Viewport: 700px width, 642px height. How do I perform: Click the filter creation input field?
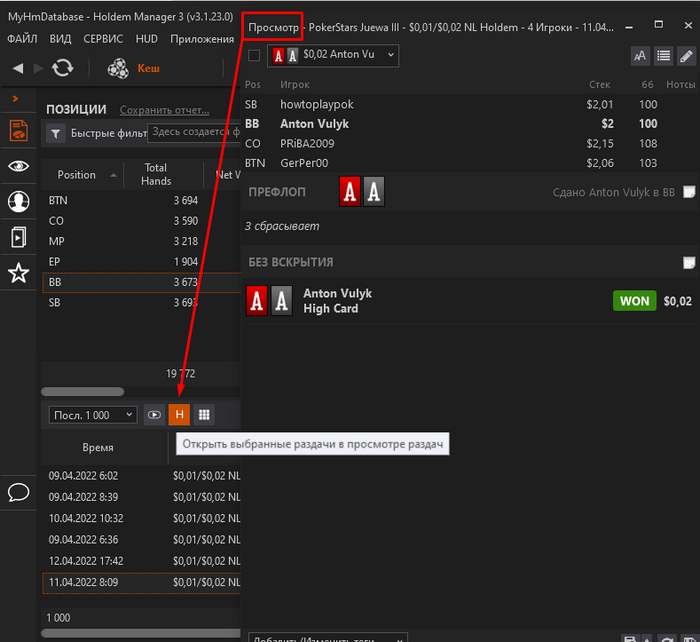194,133
